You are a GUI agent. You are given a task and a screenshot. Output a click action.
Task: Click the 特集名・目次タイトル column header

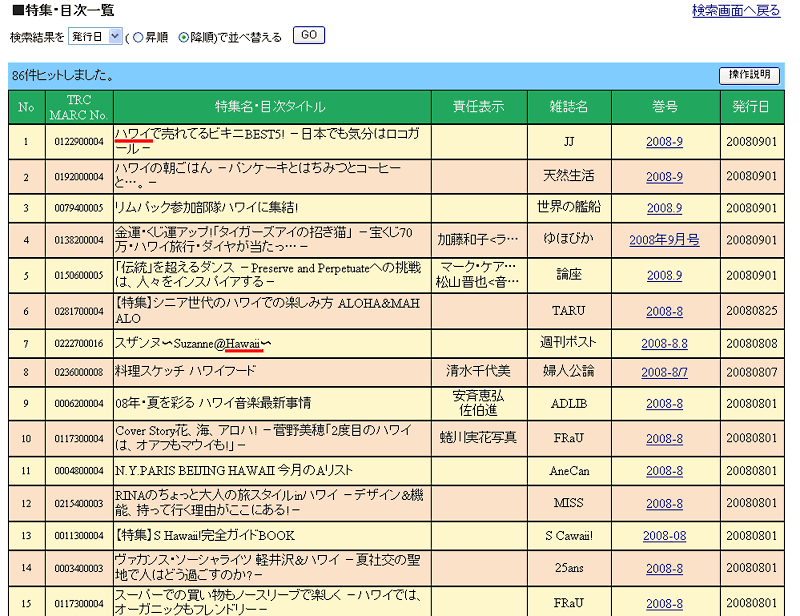click(272, 107)
